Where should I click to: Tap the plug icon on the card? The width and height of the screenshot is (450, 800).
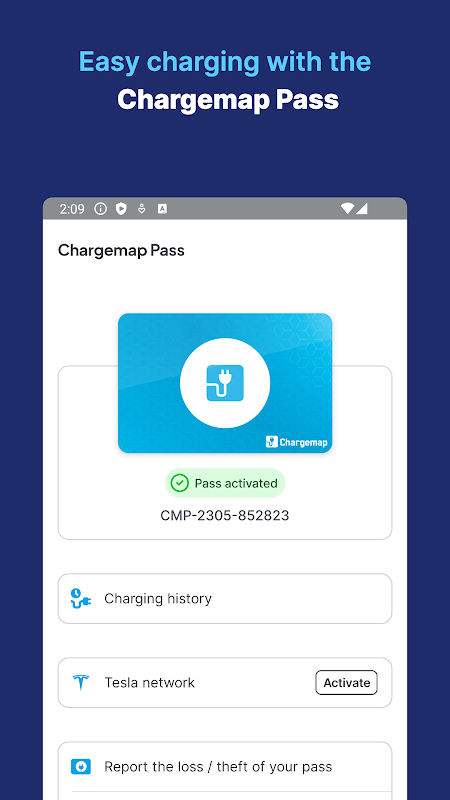[225, 383]
